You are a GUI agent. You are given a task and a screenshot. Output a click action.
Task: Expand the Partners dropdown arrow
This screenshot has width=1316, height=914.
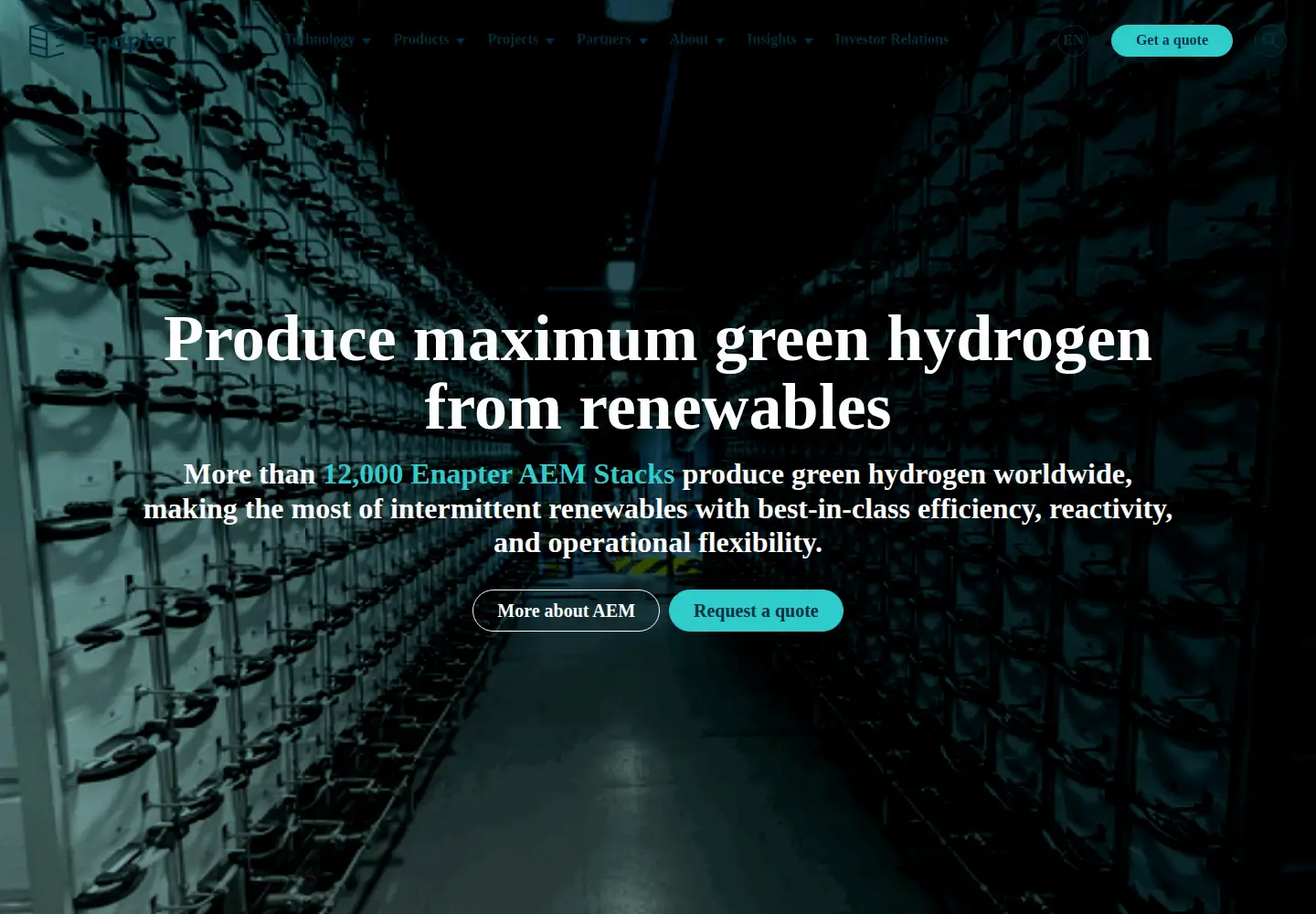(643, 41)
